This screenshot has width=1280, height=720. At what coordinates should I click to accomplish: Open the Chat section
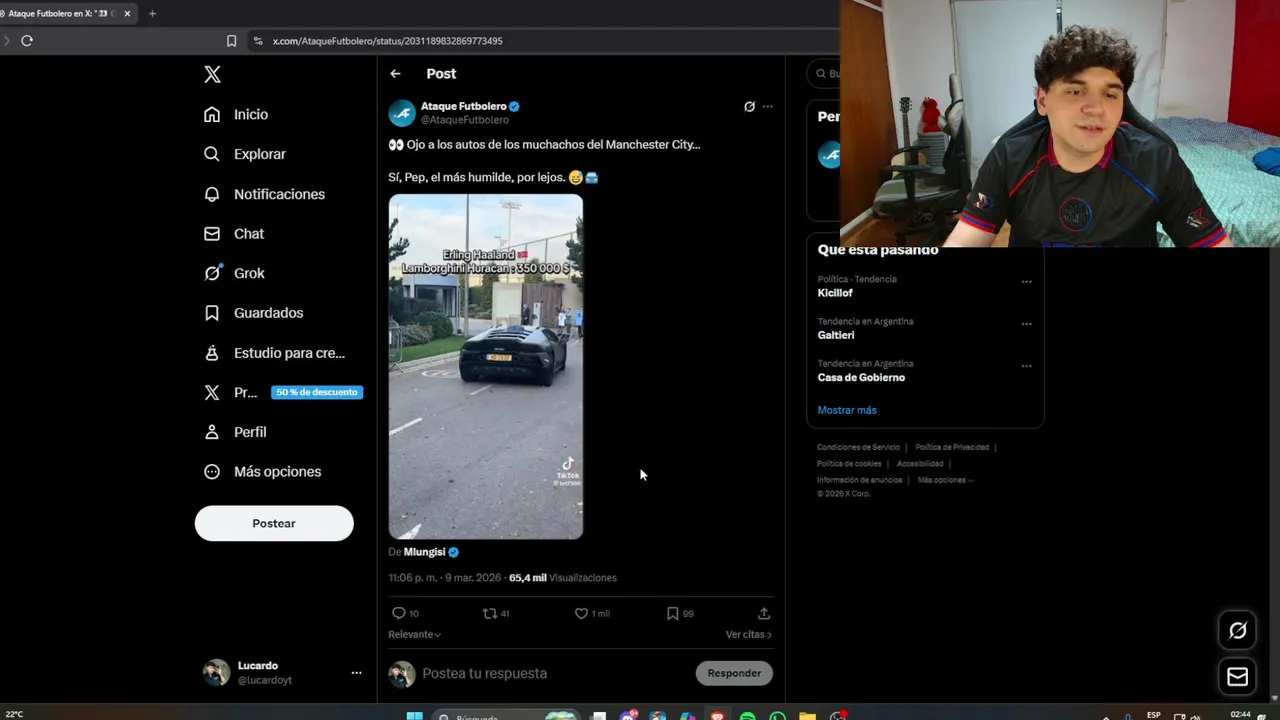click(234, 233)
